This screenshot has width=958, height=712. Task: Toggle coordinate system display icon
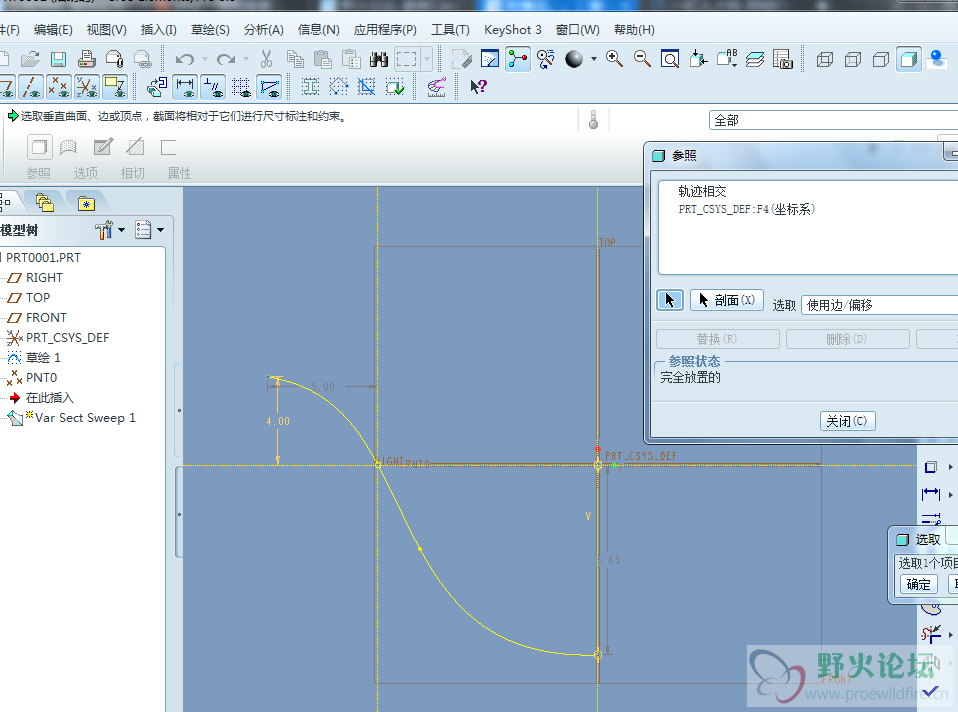click(x=87, y=87)
